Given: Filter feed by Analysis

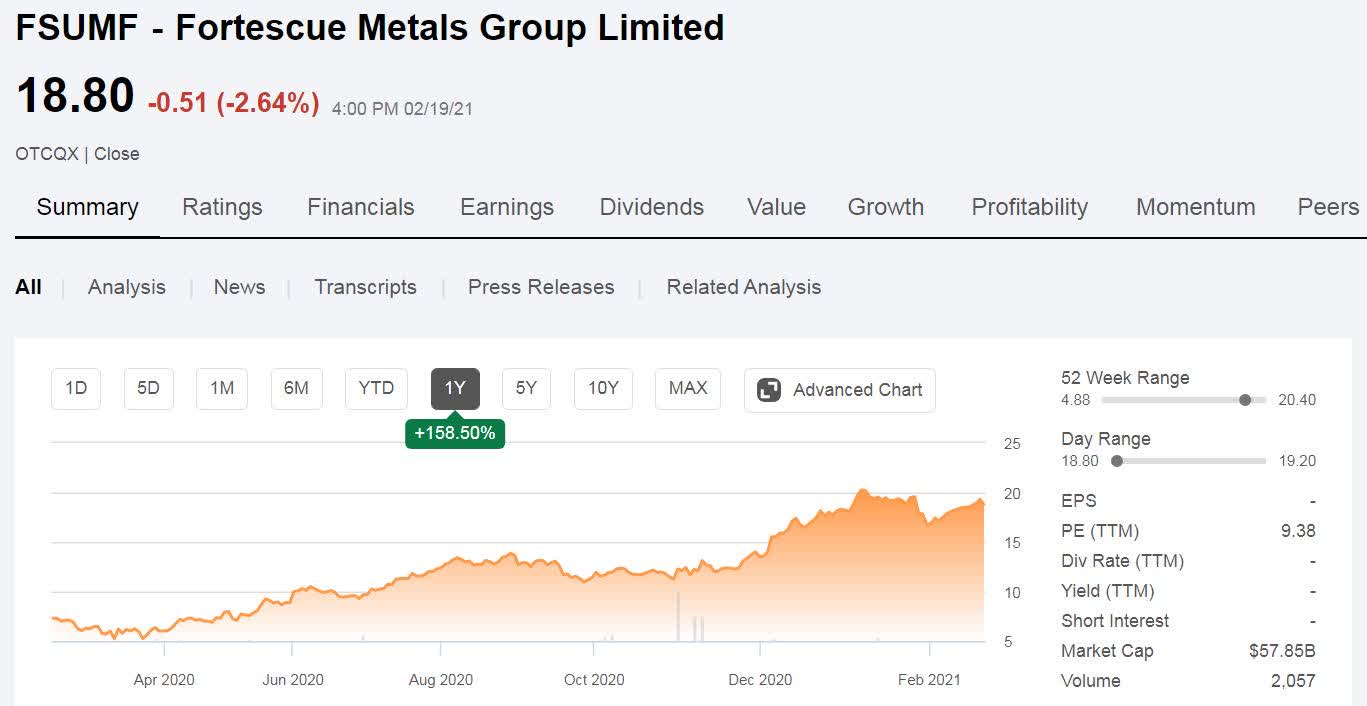Looking at the screenshot, I should click(127, 287).
